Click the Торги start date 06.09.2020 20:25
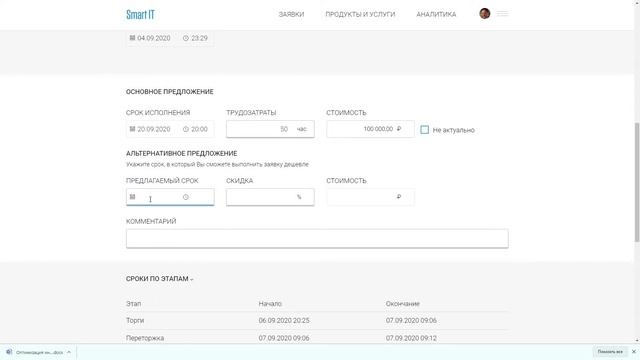The width and height of the screenshot is (640, 360). 284,320
